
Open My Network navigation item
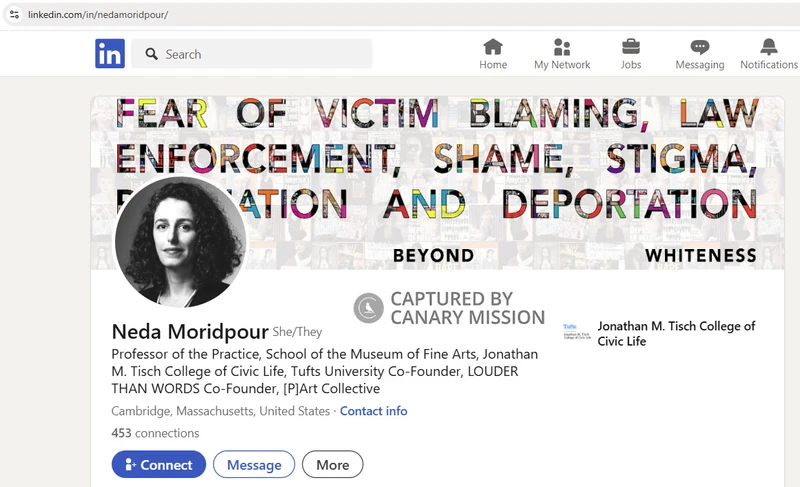click(562, 54)
